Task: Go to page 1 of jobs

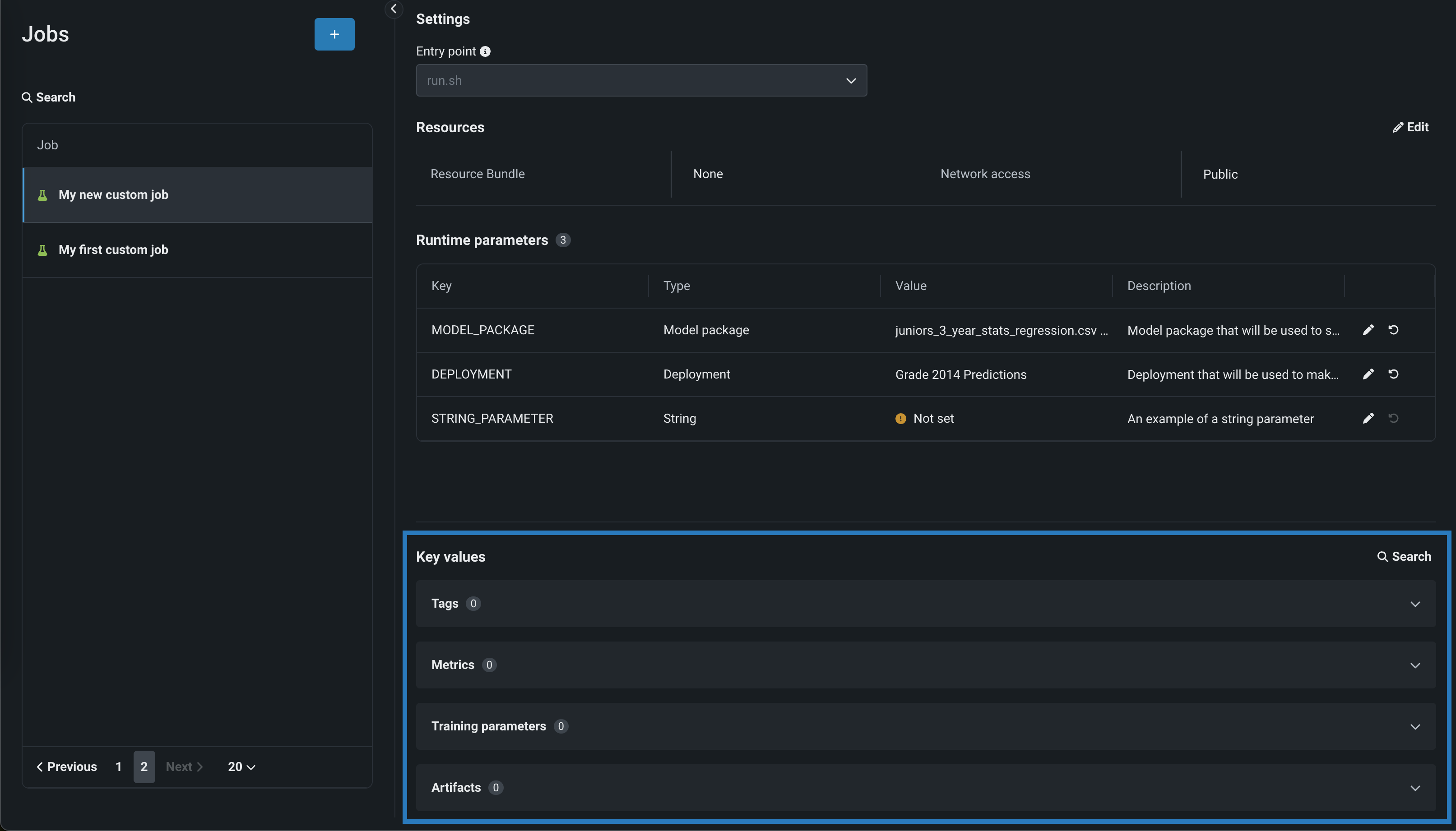Action: (x=119, y=766)
